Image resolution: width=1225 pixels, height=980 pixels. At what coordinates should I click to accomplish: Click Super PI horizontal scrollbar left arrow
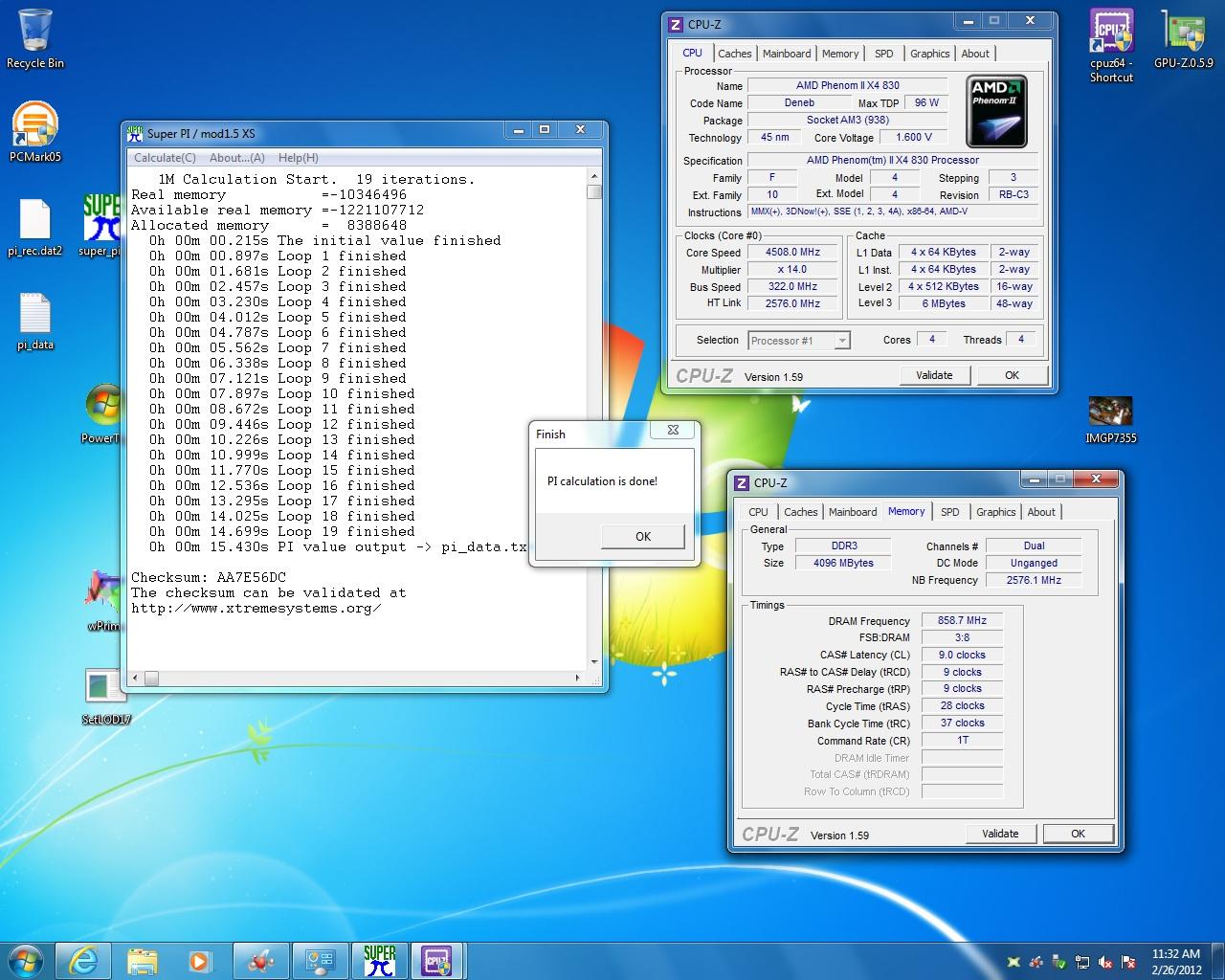coord(135,679)
